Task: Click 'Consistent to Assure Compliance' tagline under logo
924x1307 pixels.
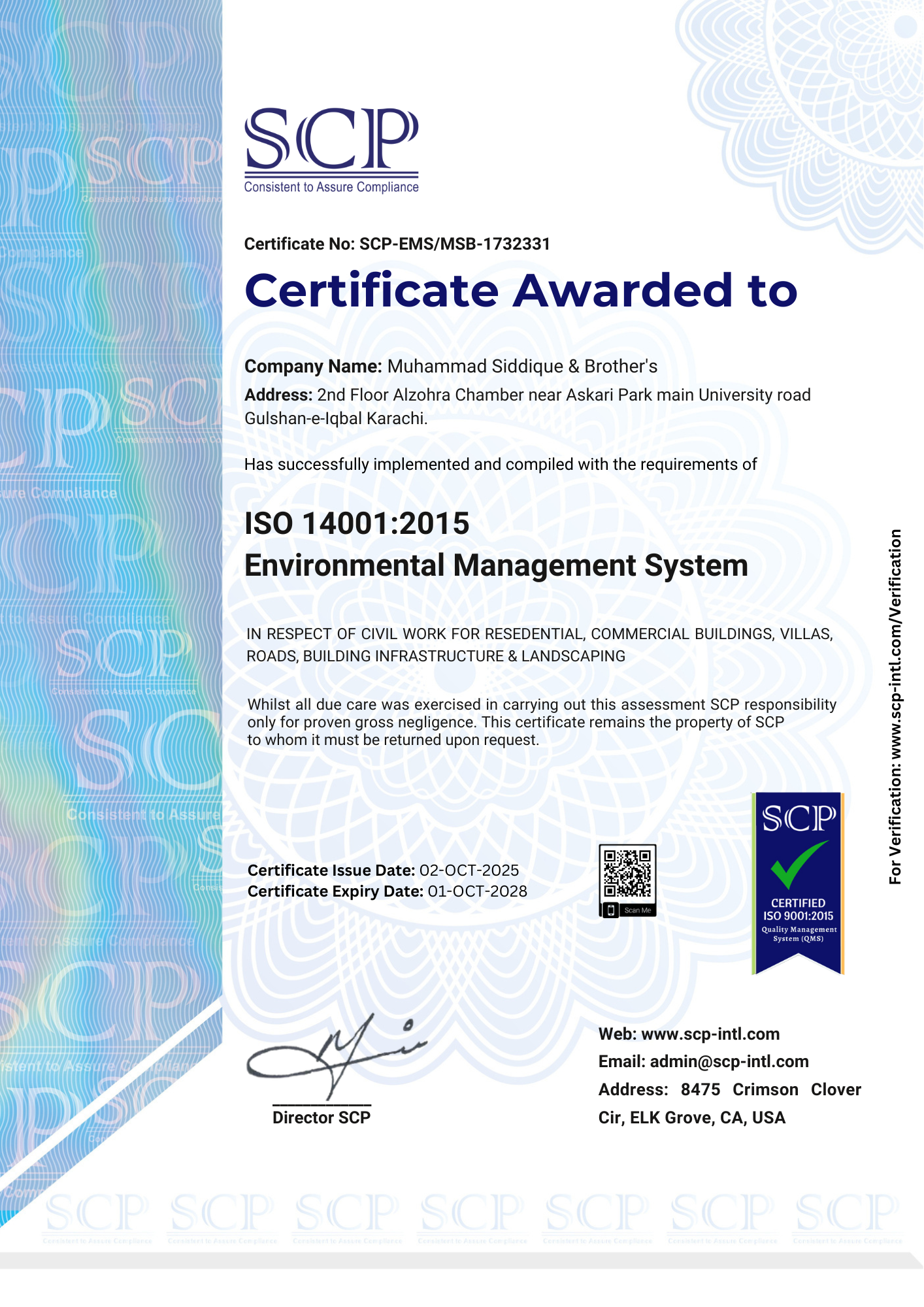Action: coord(331,187)
